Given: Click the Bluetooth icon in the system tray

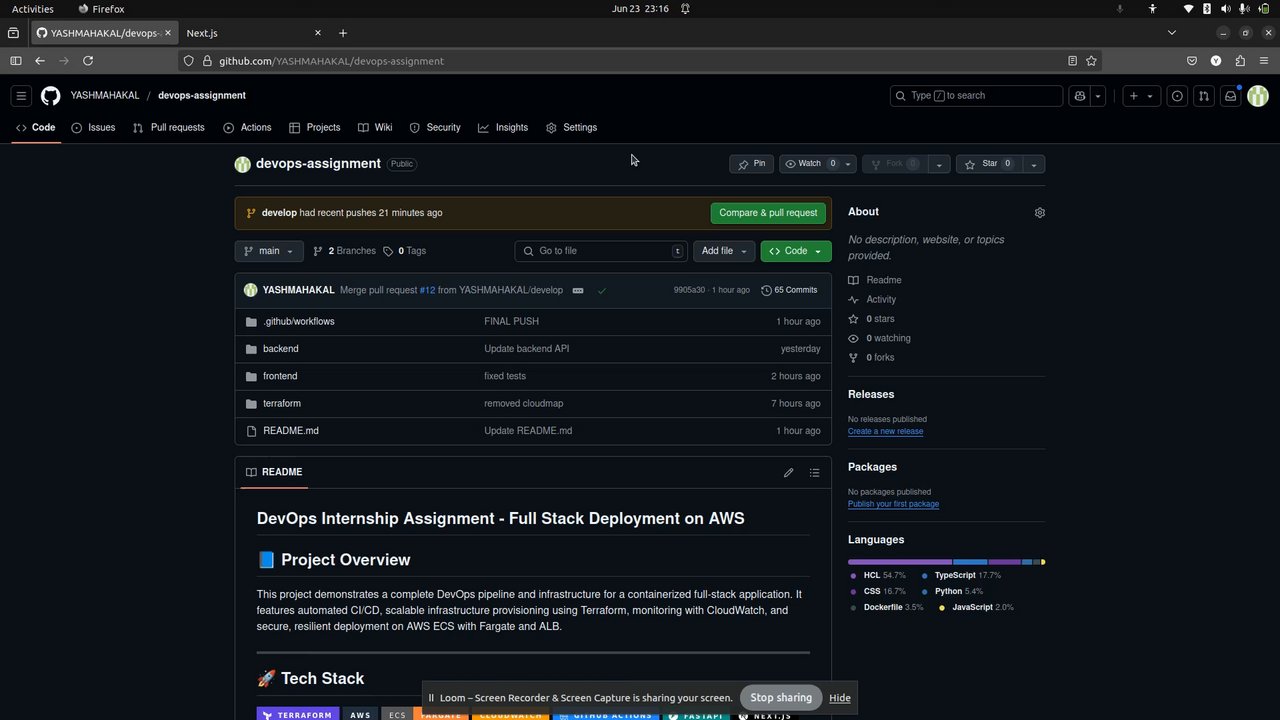Looking at the screenshot, I should pyautogui.click(x=1207, y=9).
